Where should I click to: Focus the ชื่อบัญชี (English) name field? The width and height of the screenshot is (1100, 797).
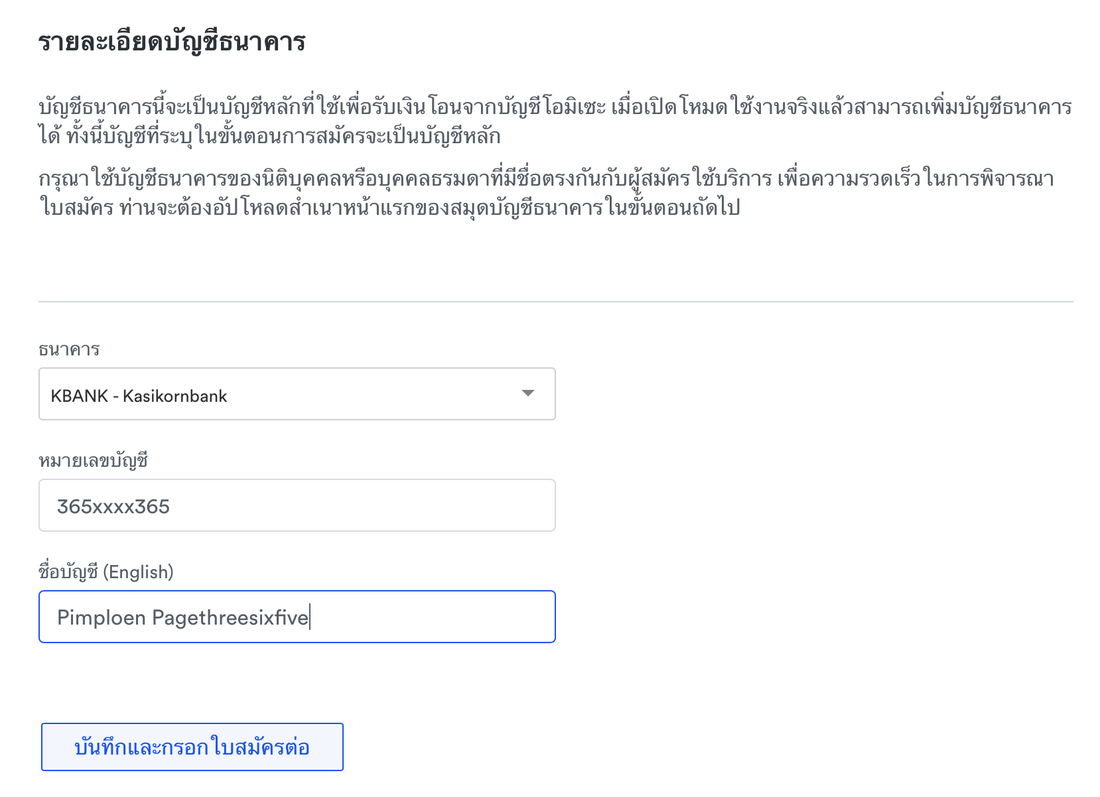point(297,617)
